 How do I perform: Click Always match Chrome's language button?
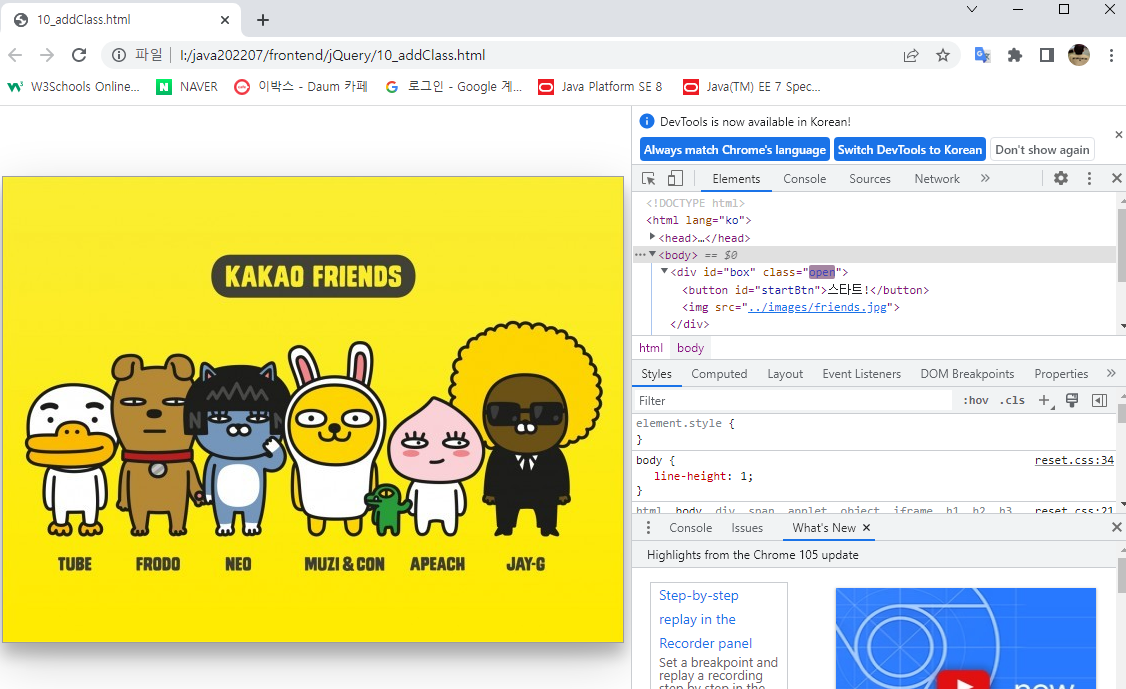click(735, 149)
